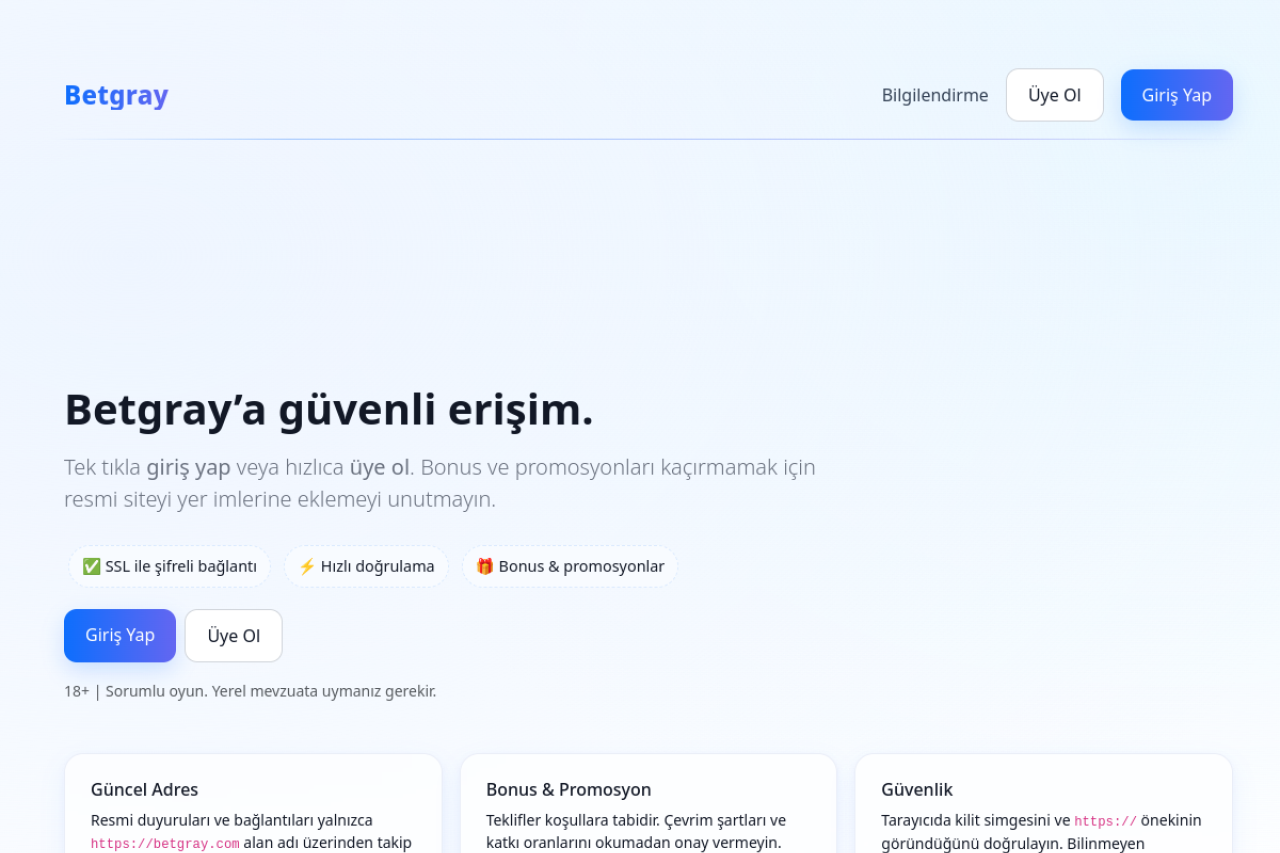Click the gift box Bonus icon
The width and height of the screenshot is (1280, 853).
click(x=485, y=567)
